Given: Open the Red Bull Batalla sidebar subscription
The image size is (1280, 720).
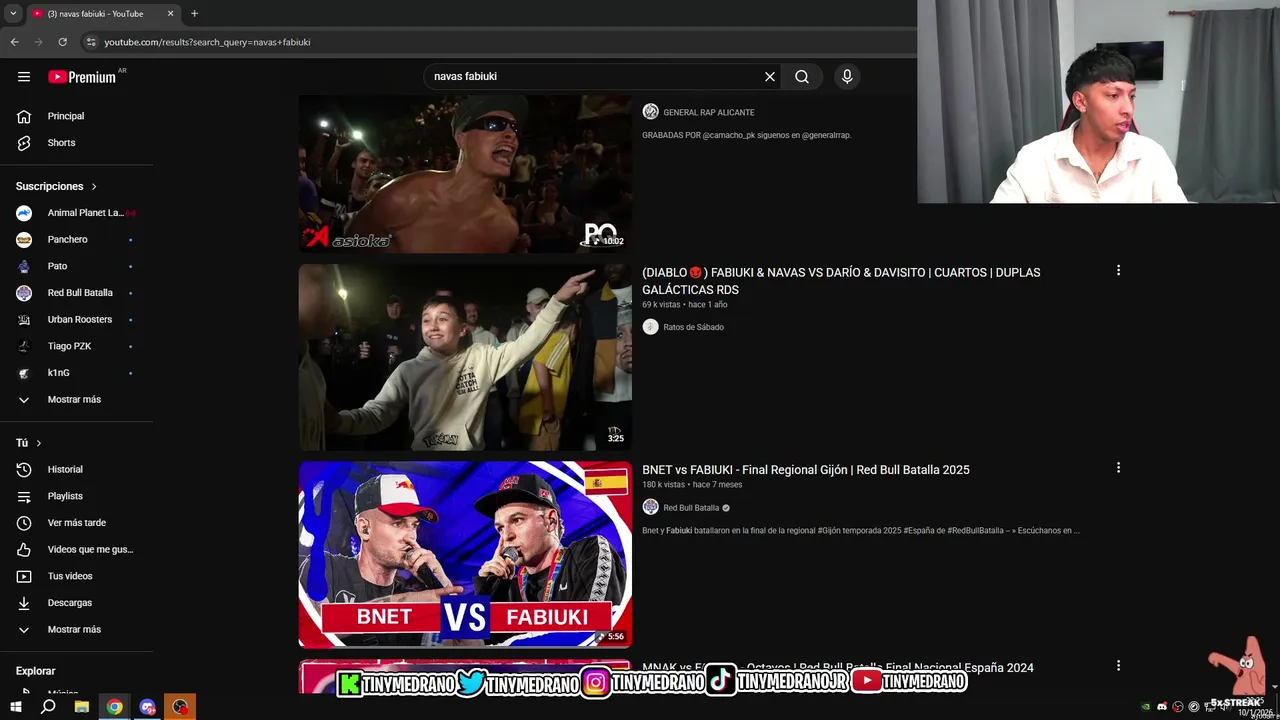Looking at the screenshot, I should [x=76, y=293].
